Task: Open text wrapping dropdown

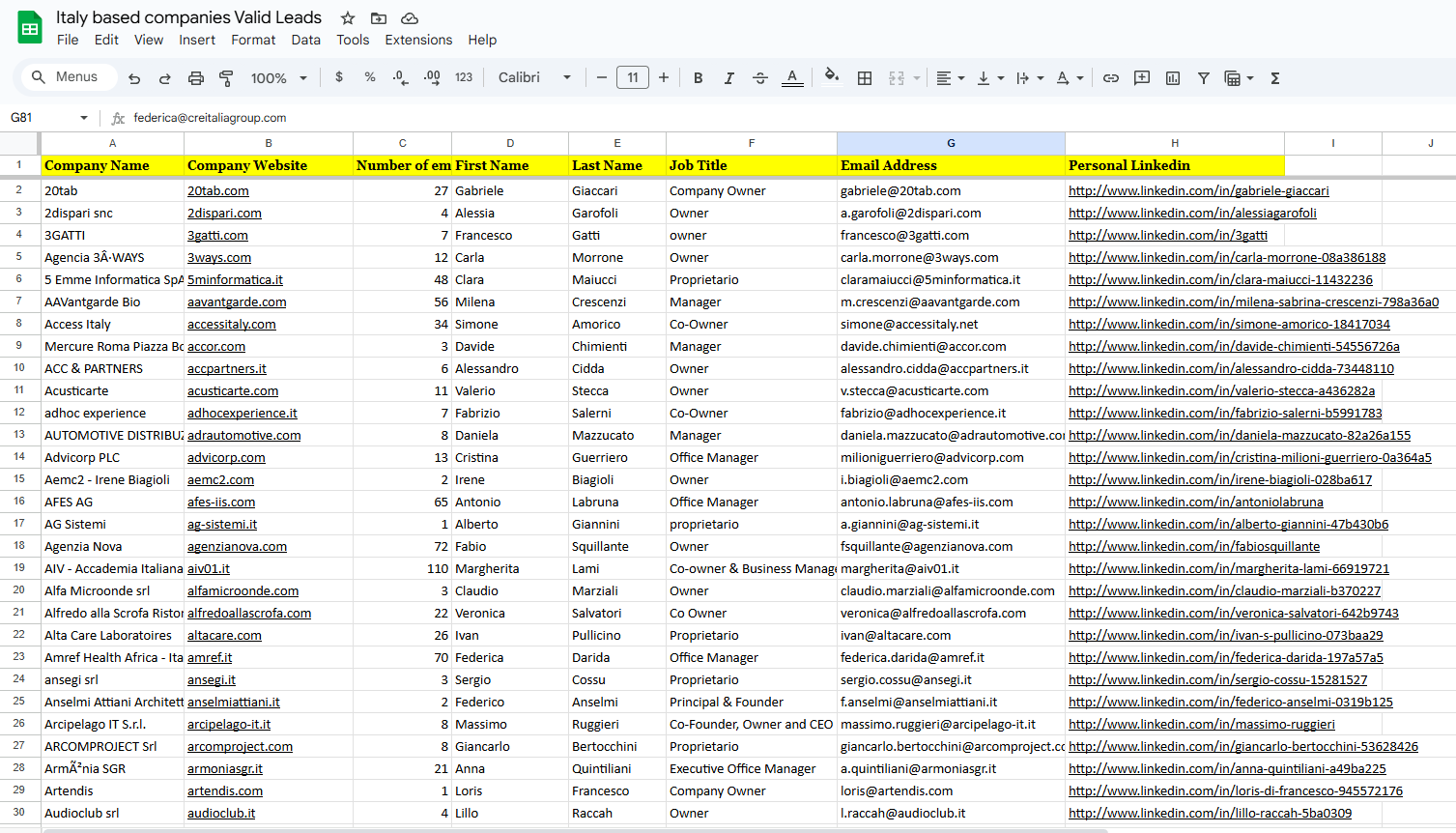Action: point(1030,78)
